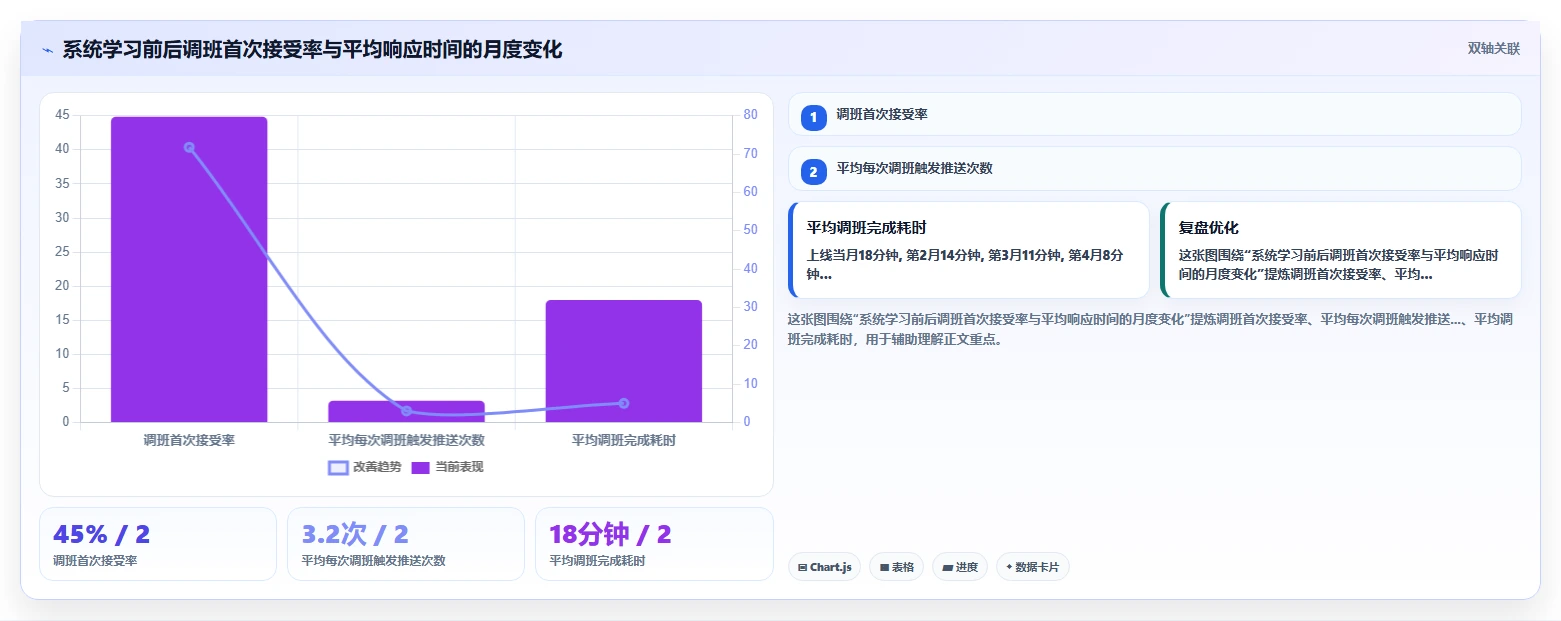Select list item 2 平均每次调班触发推送次数
Image resolution: width=1561 pixels, height=621 pixels.
(x=1154, y=169)
